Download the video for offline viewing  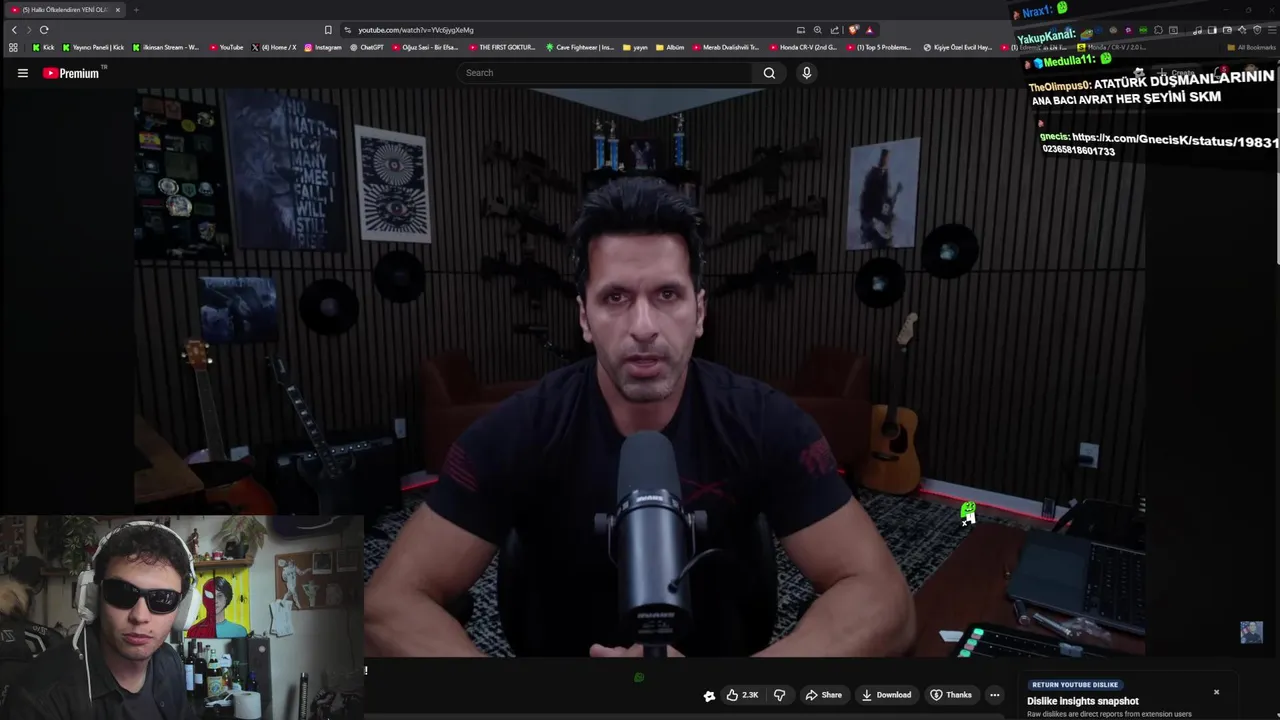pos(886,695)
